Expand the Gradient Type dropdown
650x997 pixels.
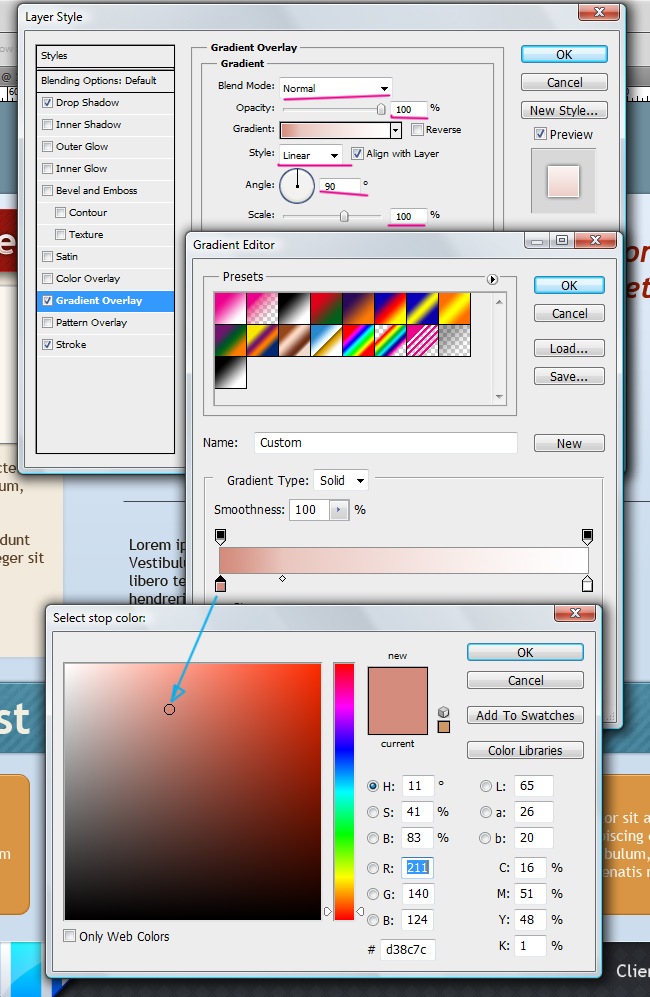tap(341, 481)
